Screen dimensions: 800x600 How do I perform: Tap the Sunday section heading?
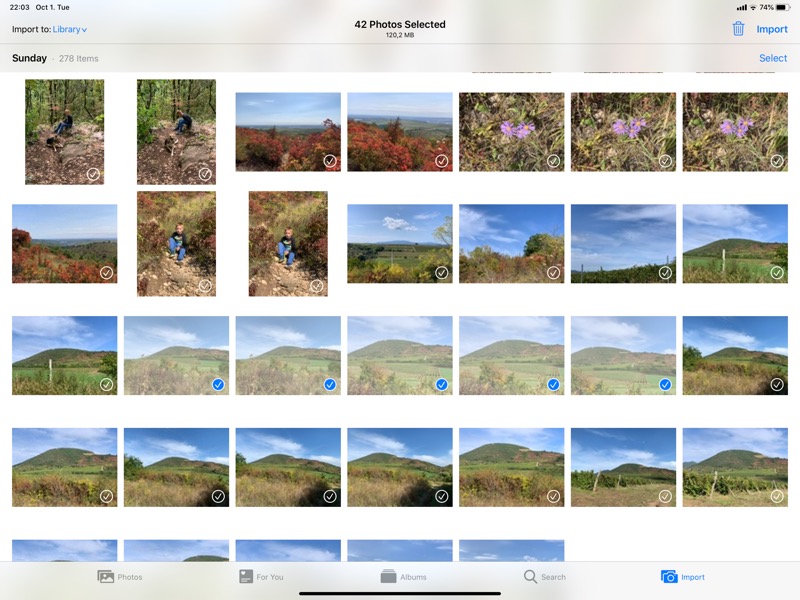[30, 58]
